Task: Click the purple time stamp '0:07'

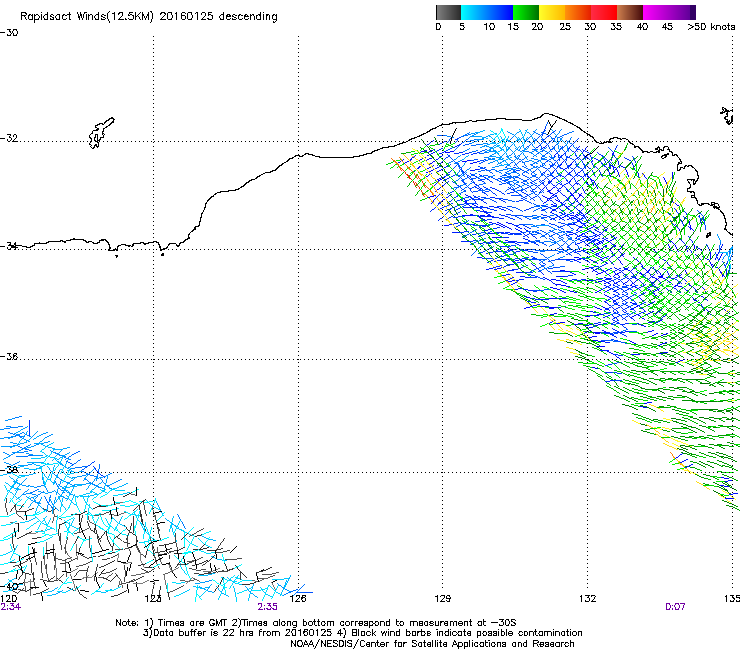Action: point(675,607)
